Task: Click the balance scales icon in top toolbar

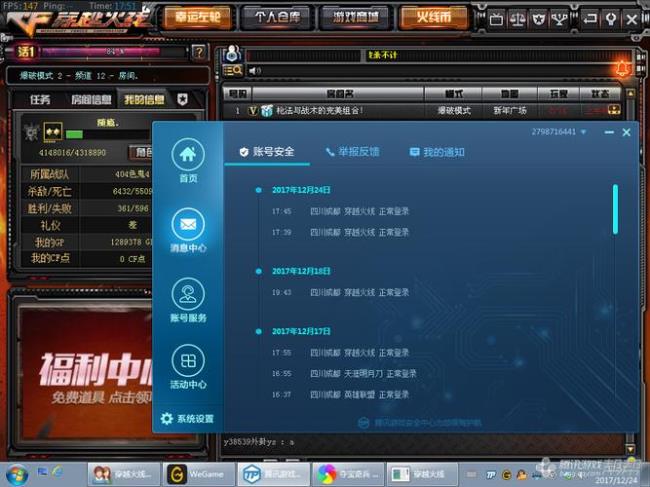Action: point(517,19)
